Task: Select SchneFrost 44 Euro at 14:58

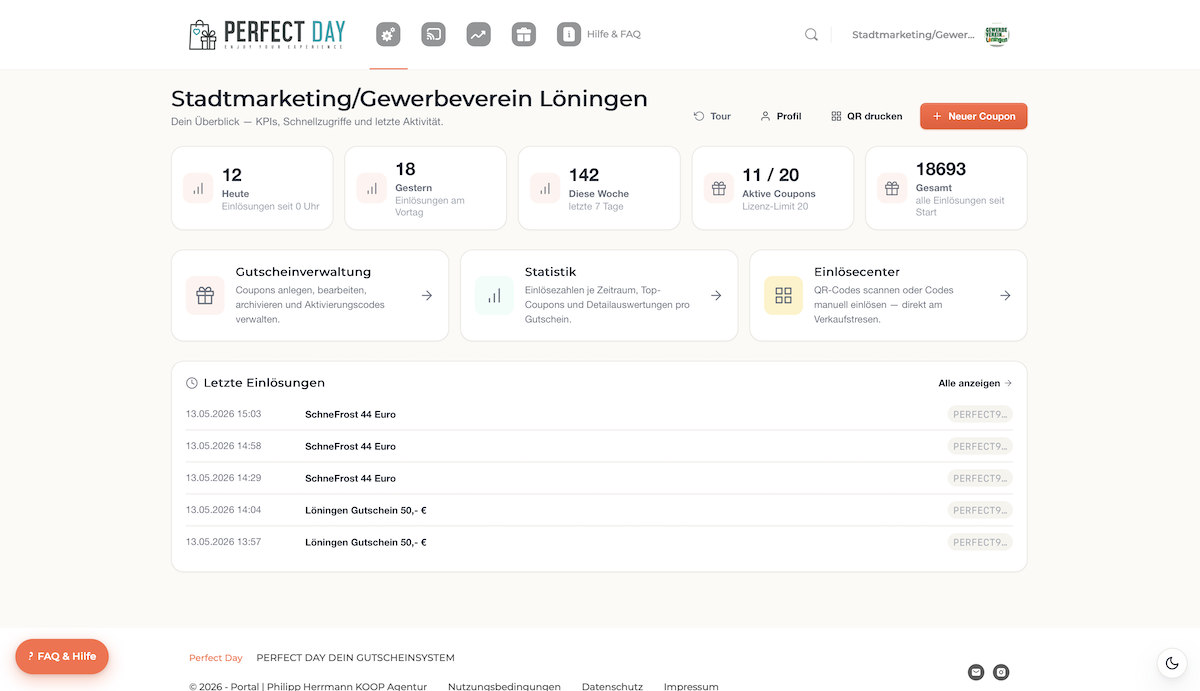Action: (350, 446)
